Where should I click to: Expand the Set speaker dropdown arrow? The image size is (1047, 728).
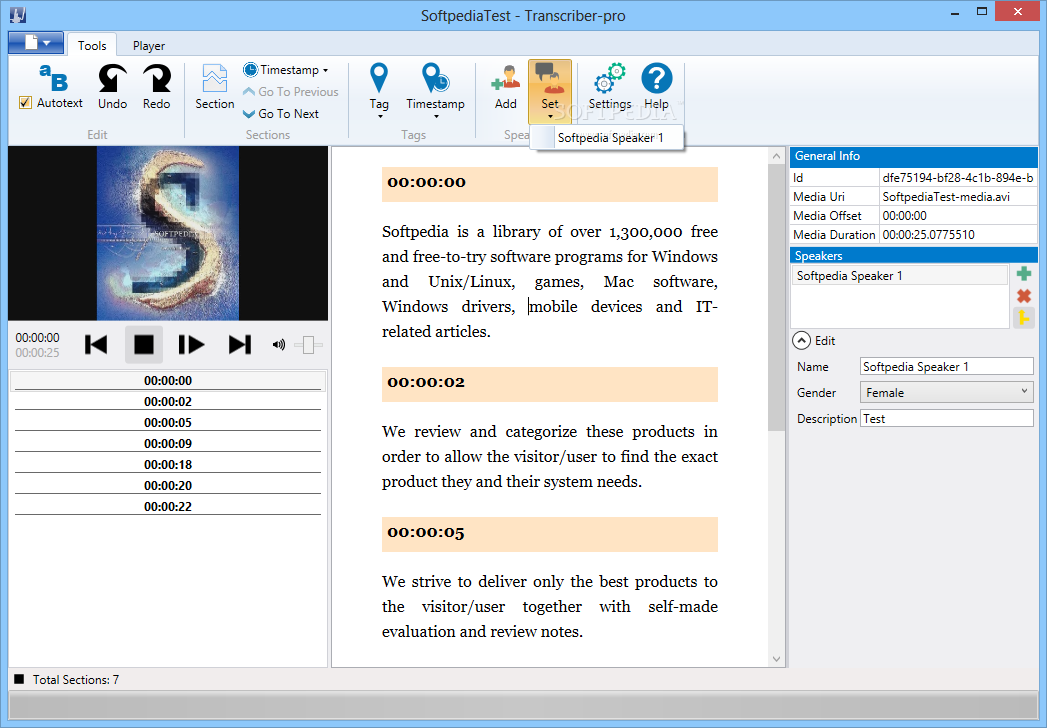(550, 117)
